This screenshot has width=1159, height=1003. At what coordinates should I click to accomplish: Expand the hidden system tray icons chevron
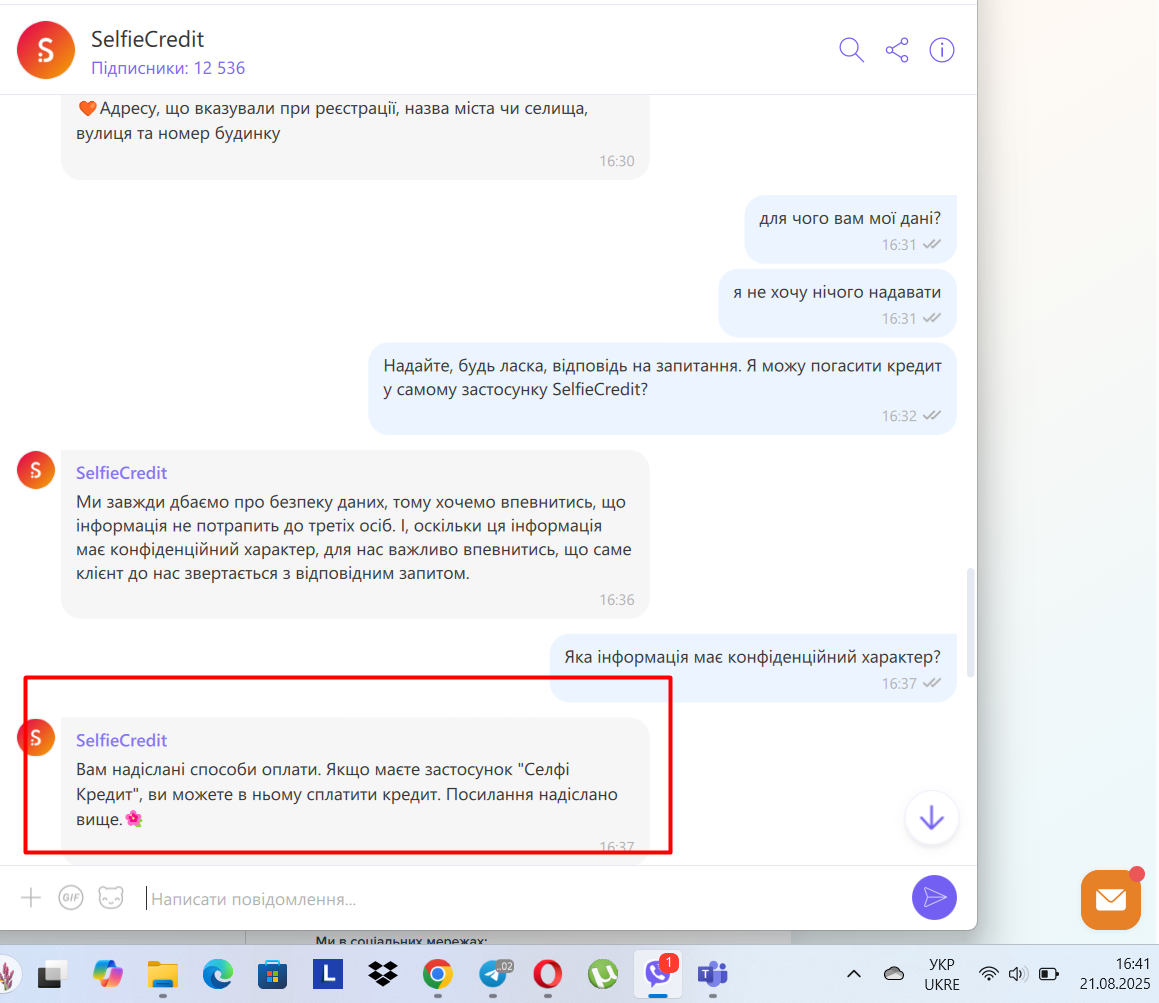click(854, 973)
